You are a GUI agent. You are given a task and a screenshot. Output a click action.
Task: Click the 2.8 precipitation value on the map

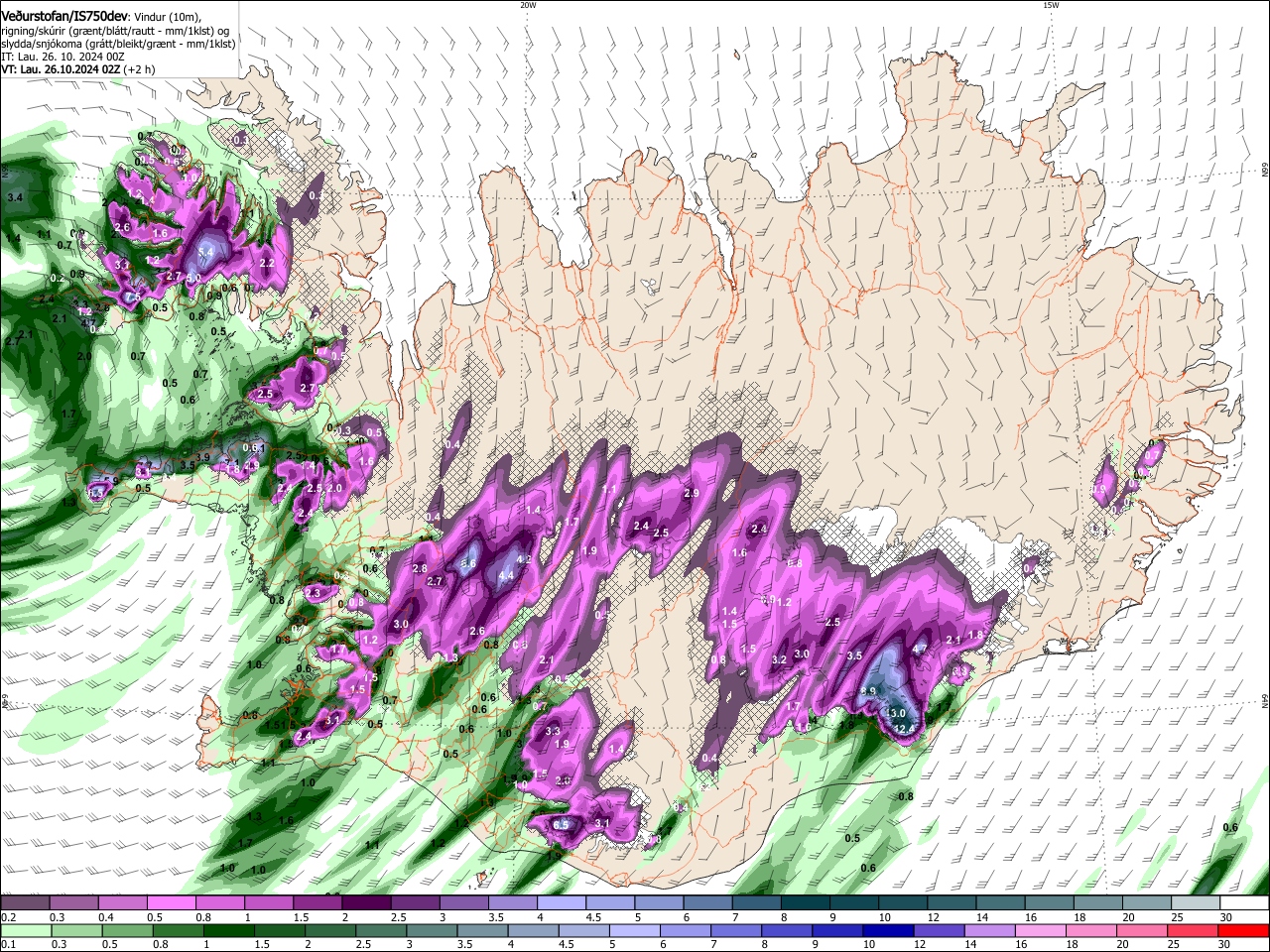[420, 568]
